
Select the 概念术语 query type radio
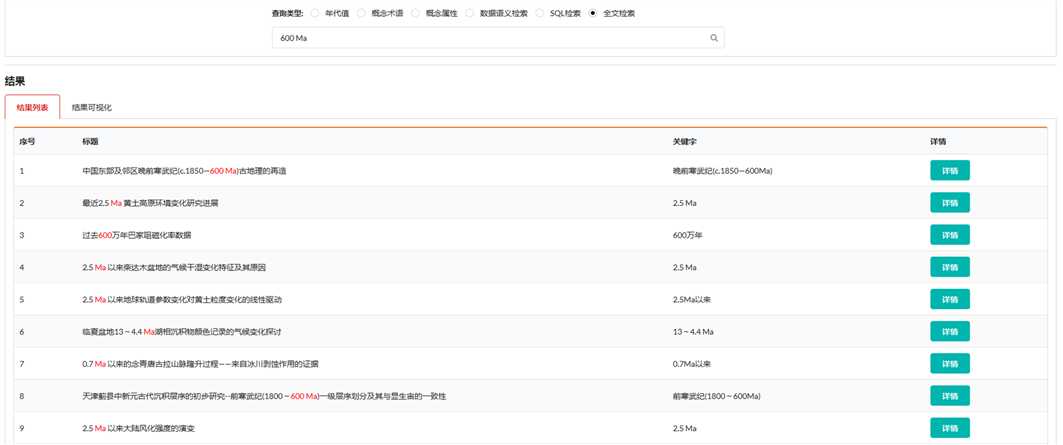[361, 13]
